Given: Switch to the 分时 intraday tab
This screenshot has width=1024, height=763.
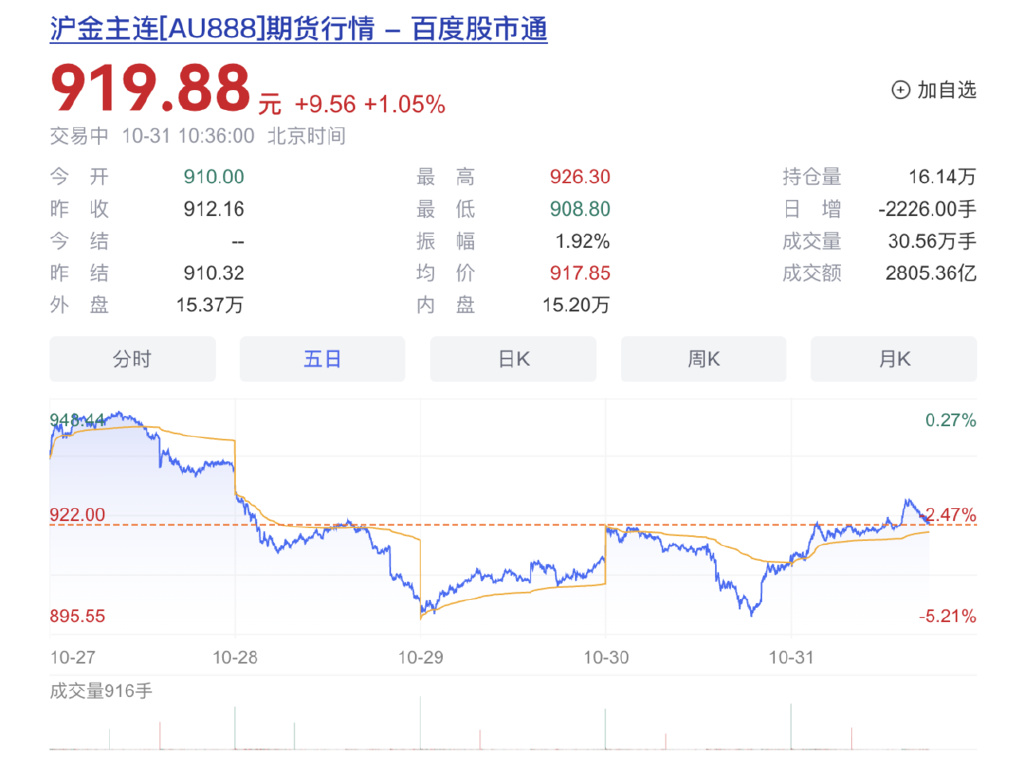Looking at the screenshot, I should pyautogui.click(x=131, y=359).
